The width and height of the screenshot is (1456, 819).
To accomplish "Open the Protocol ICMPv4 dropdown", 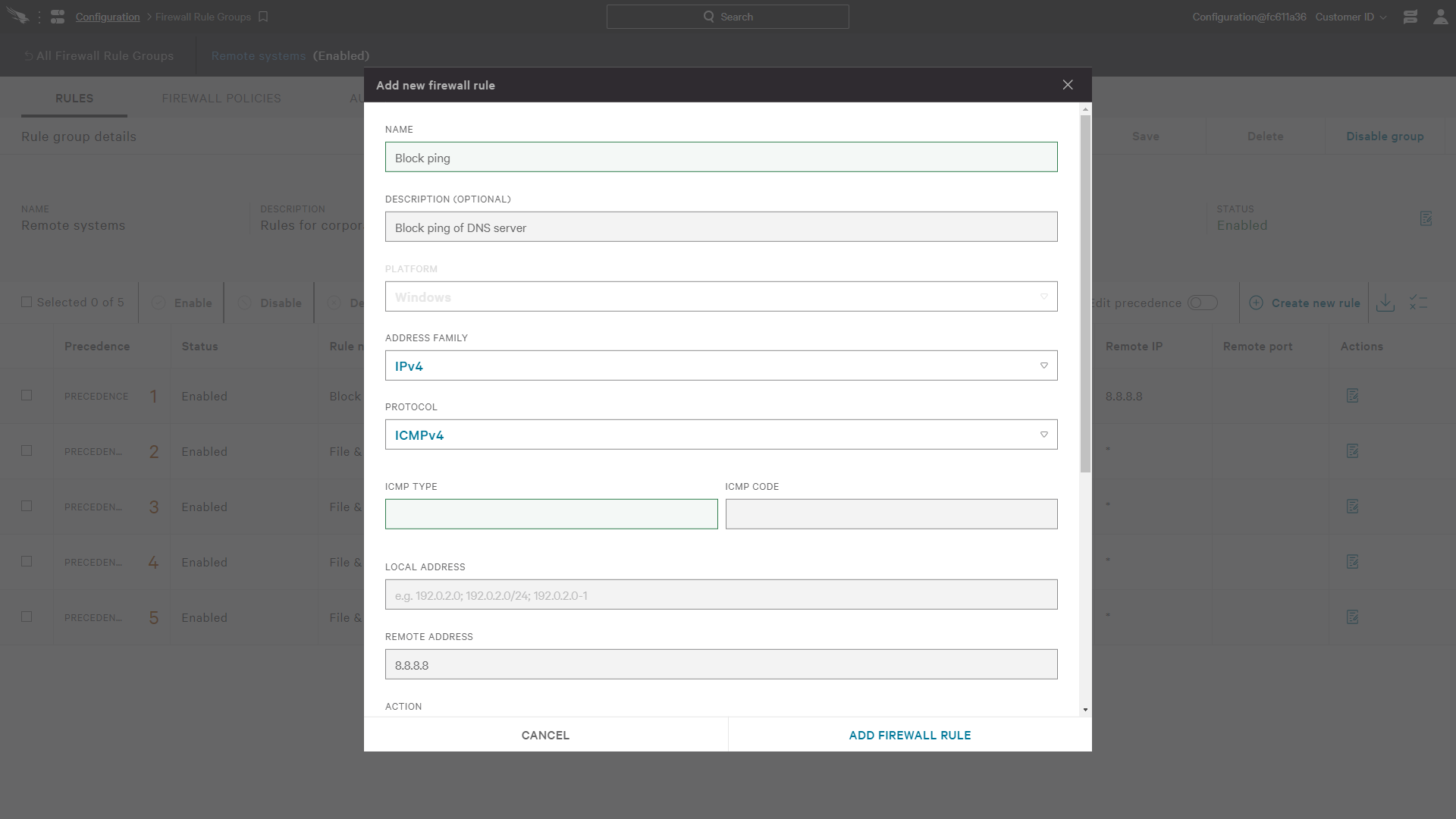I will coord(721,435).
